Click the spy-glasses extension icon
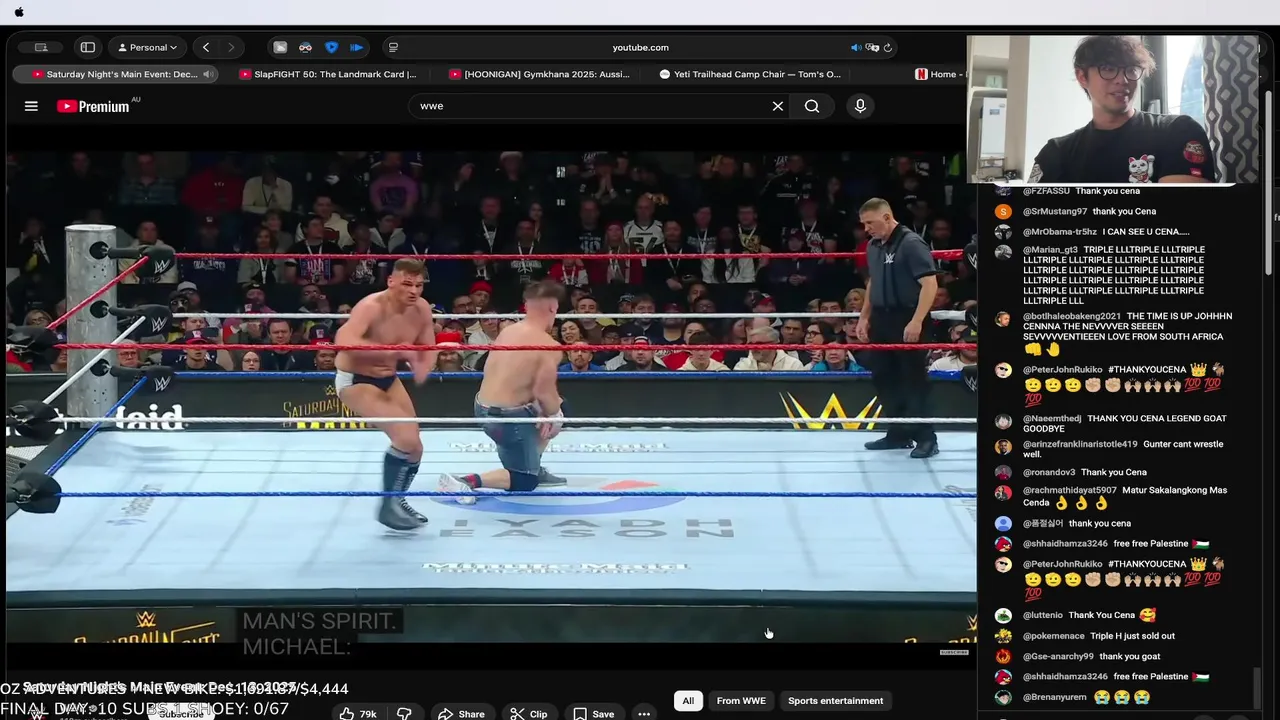The height and width of the screenshot is (720, 1280). point(305,47)
